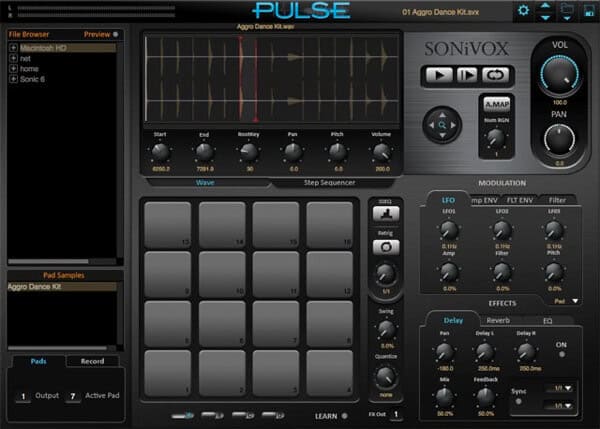Toggle the LEARN indicator
600x429 pixels.
point(345,416)
